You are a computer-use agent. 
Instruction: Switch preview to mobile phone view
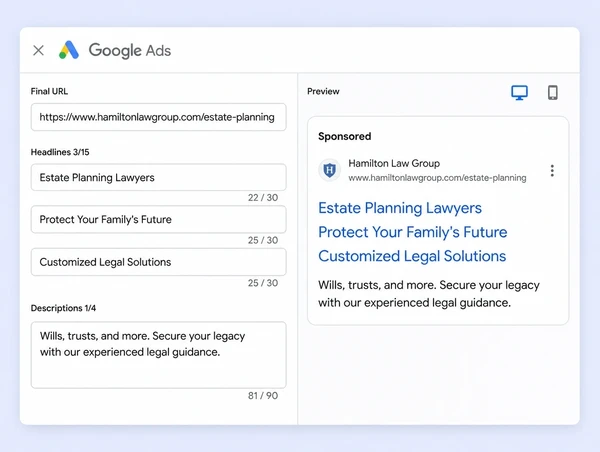(553, 93)
